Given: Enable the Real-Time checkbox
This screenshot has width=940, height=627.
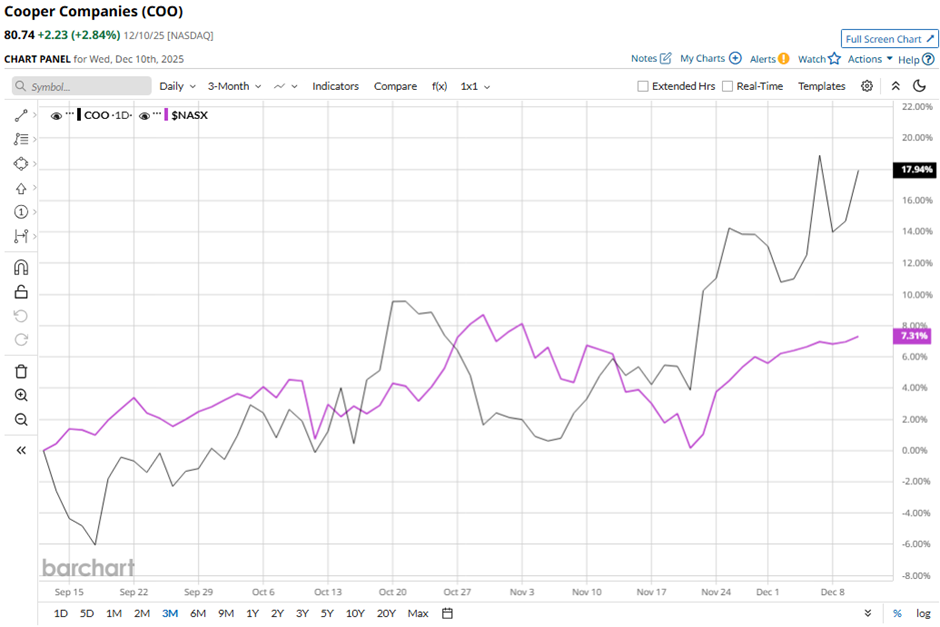Looking at the screenshot, I should point(727,86).
